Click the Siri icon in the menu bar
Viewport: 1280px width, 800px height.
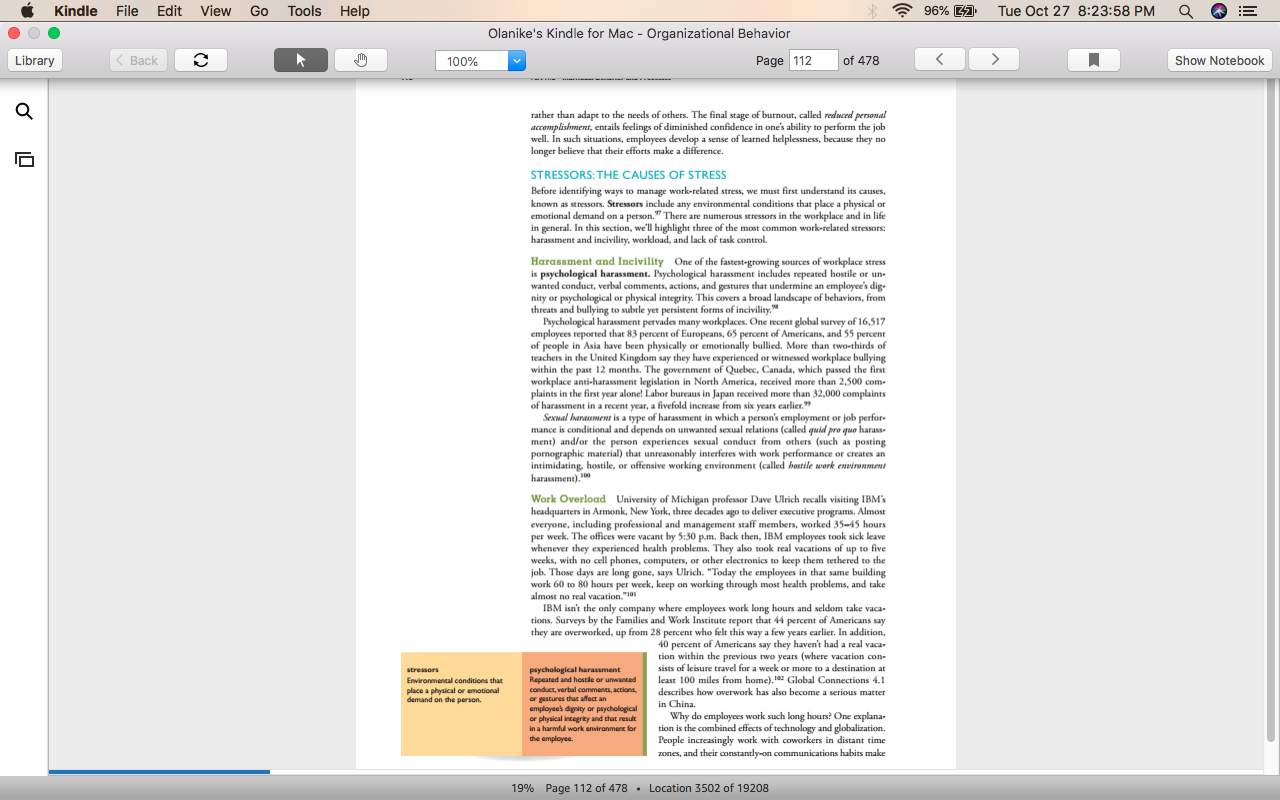(x=1218, y=11)
